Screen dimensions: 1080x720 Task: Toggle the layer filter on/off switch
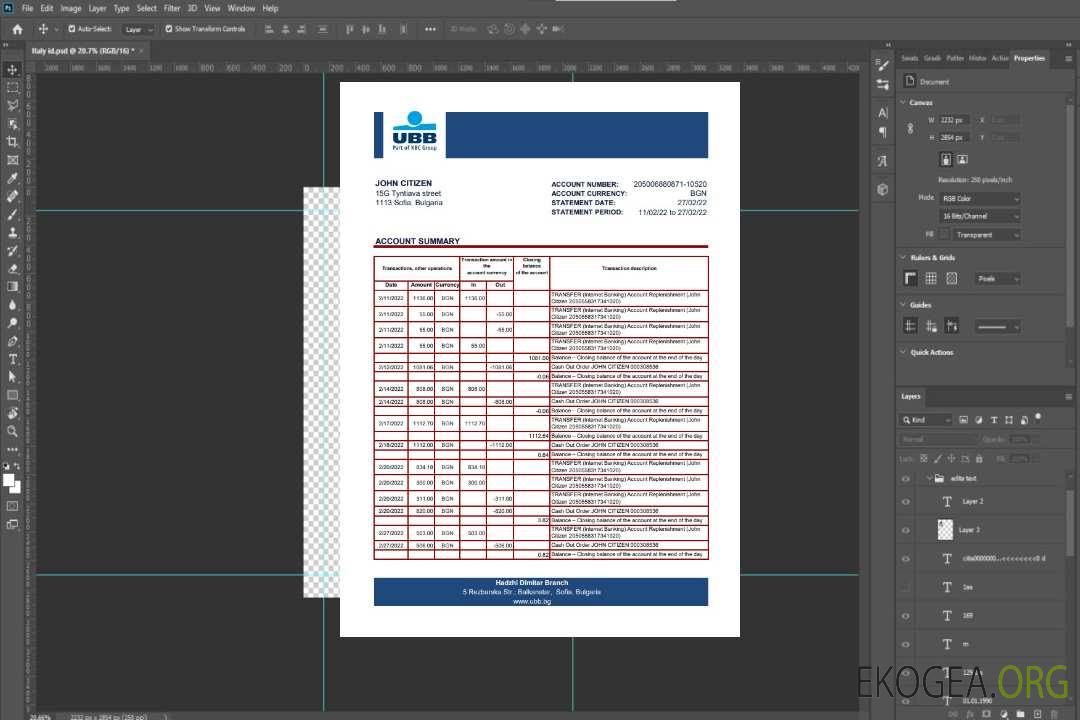point(1038,418)
